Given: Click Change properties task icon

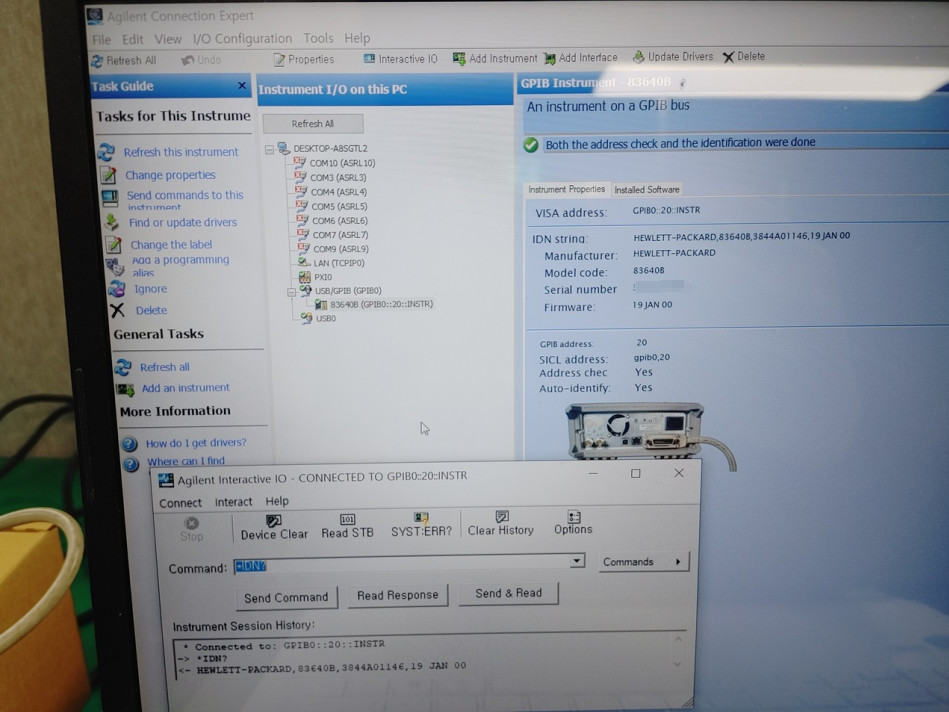Looking at the screenshot, I should (108, 175).
